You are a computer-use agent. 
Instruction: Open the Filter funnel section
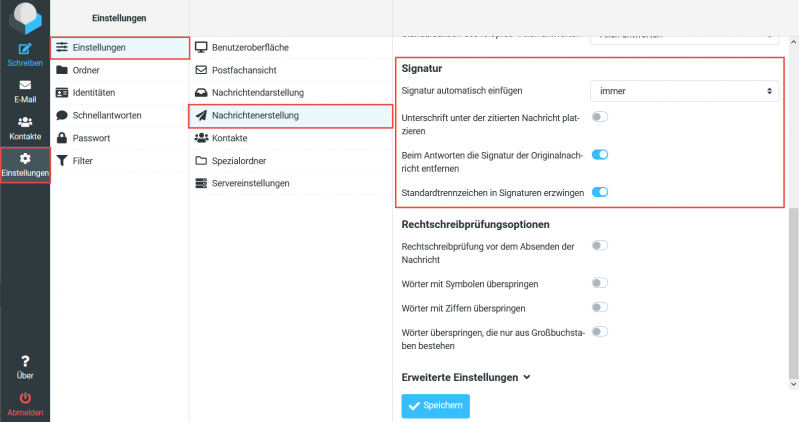83,160
